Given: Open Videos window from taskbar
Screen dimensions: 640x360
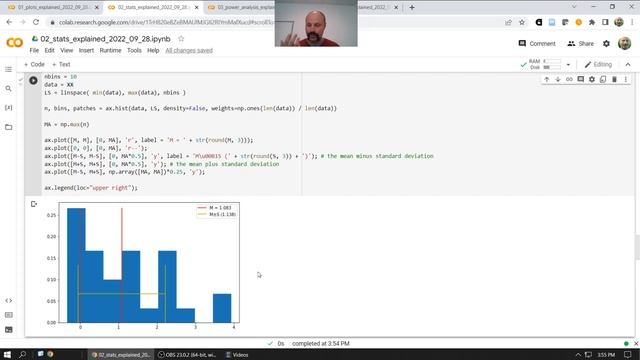Looking at the screenshot, I should 237,355.
